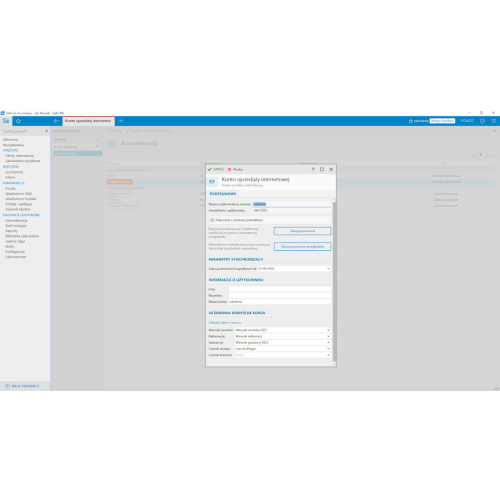Expand the Cennik dostaw dropdown
This screenshot has width=500, height=500.
coord(328,349)
